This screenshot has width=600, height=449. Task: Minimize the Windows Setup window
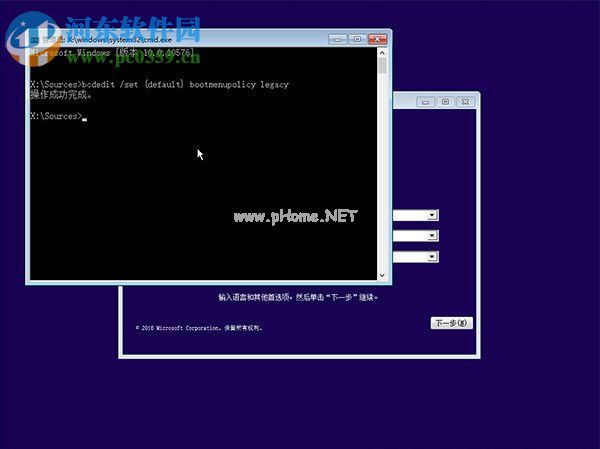pos(426,102)
